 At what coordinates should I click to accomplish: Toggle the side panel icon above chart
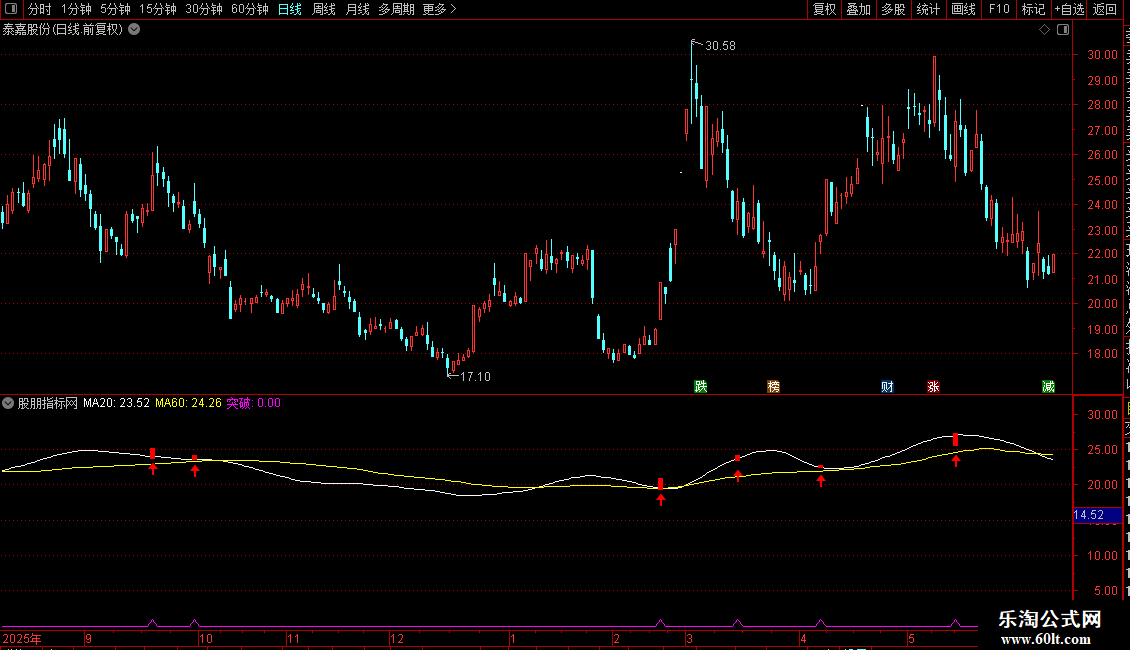(1063, 30)
